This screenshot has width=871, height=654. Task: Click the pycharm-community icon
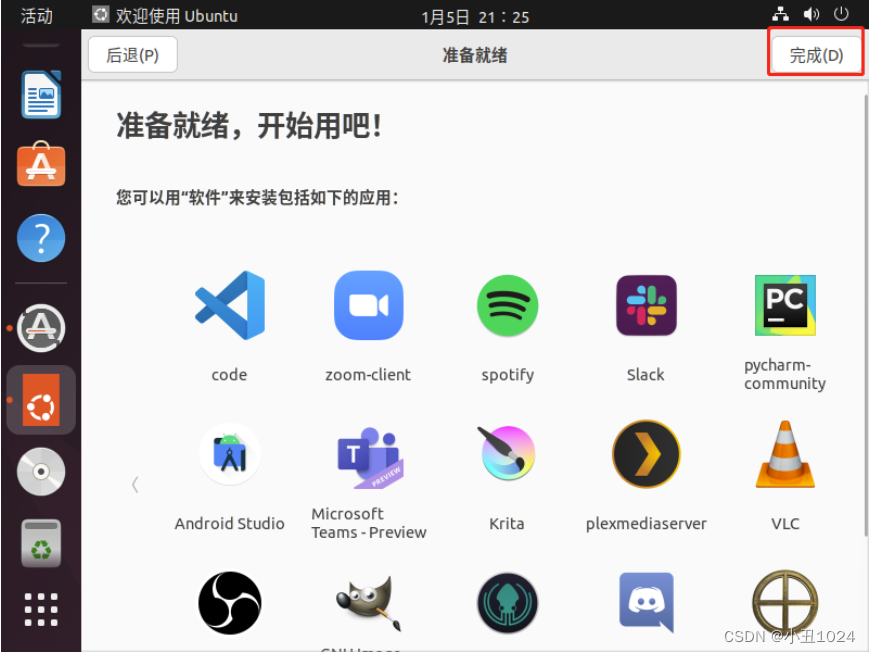785,305
